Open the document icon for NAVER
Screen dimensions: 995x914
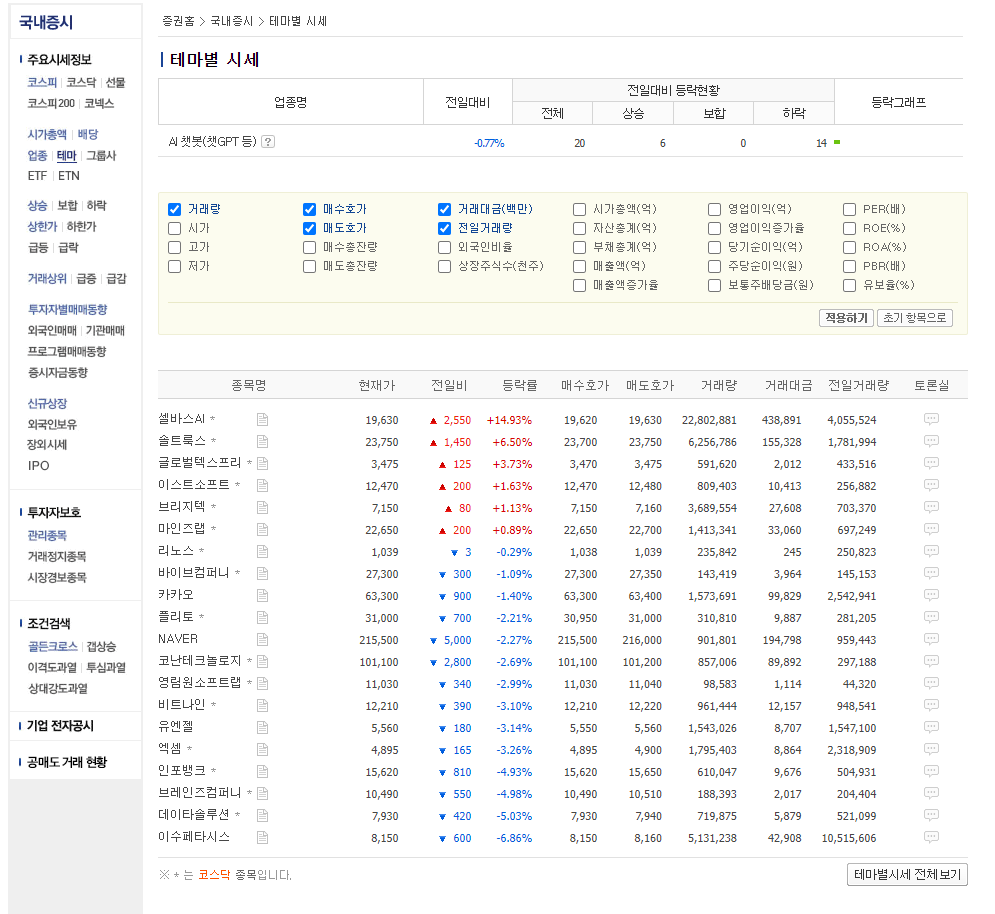click(x=263, y=639)
